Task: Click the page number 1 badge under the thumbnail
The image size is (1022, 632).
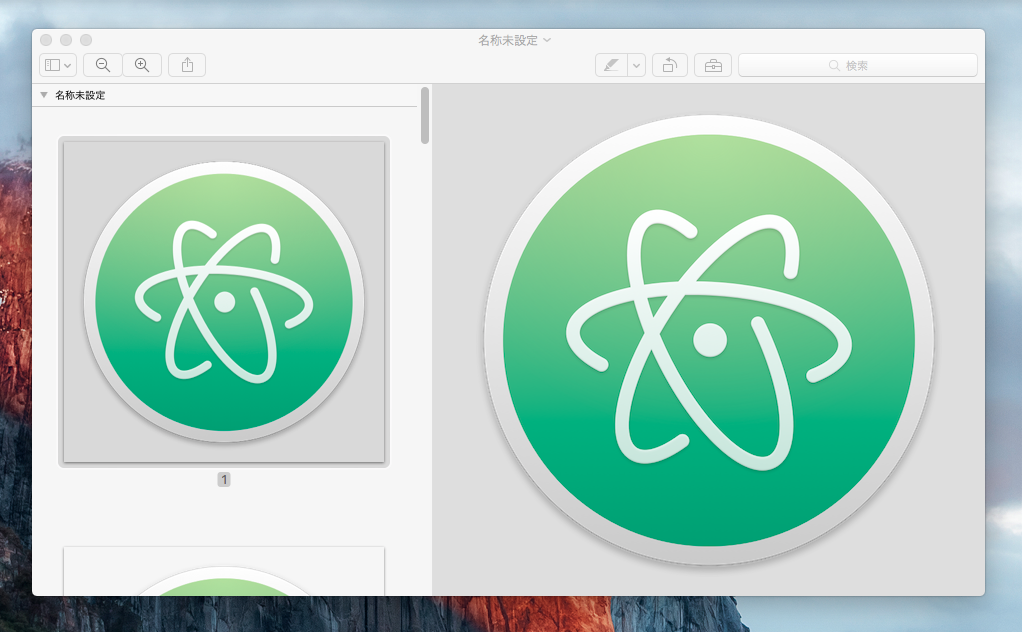Action: 224,480
